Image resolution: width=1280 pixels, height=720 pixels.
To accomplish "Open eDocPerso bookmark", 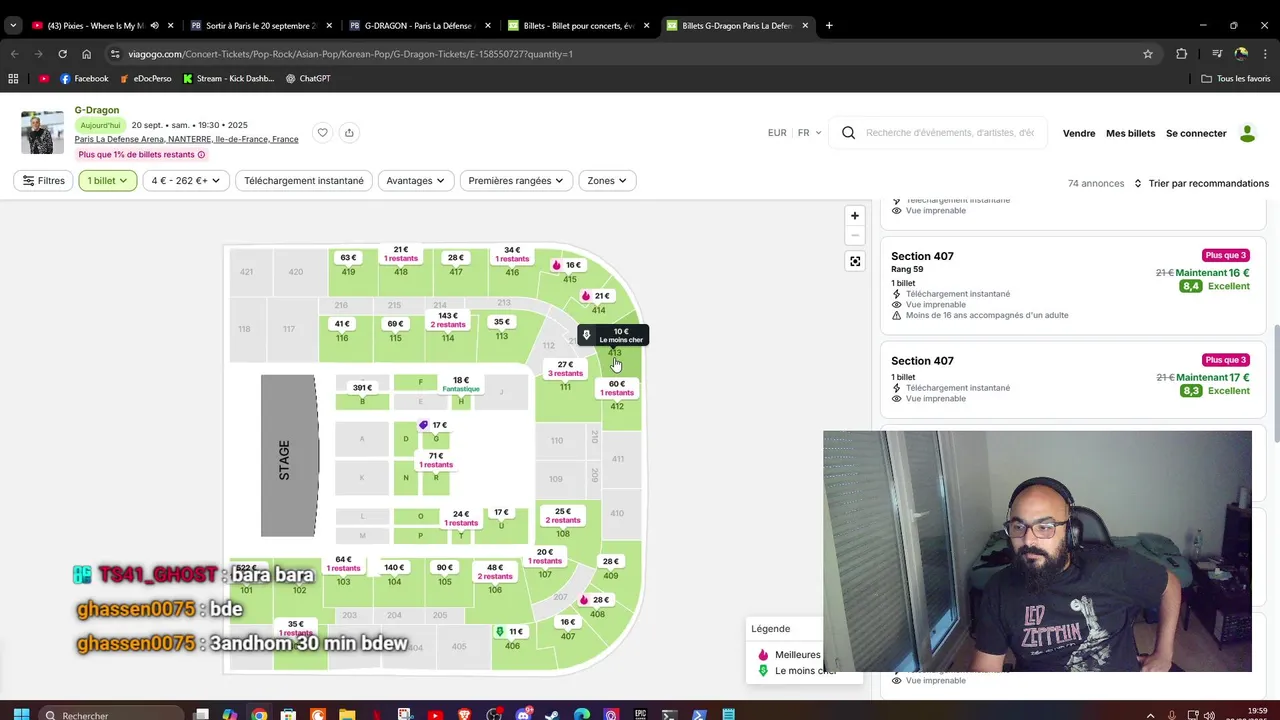I will (145, 78).
